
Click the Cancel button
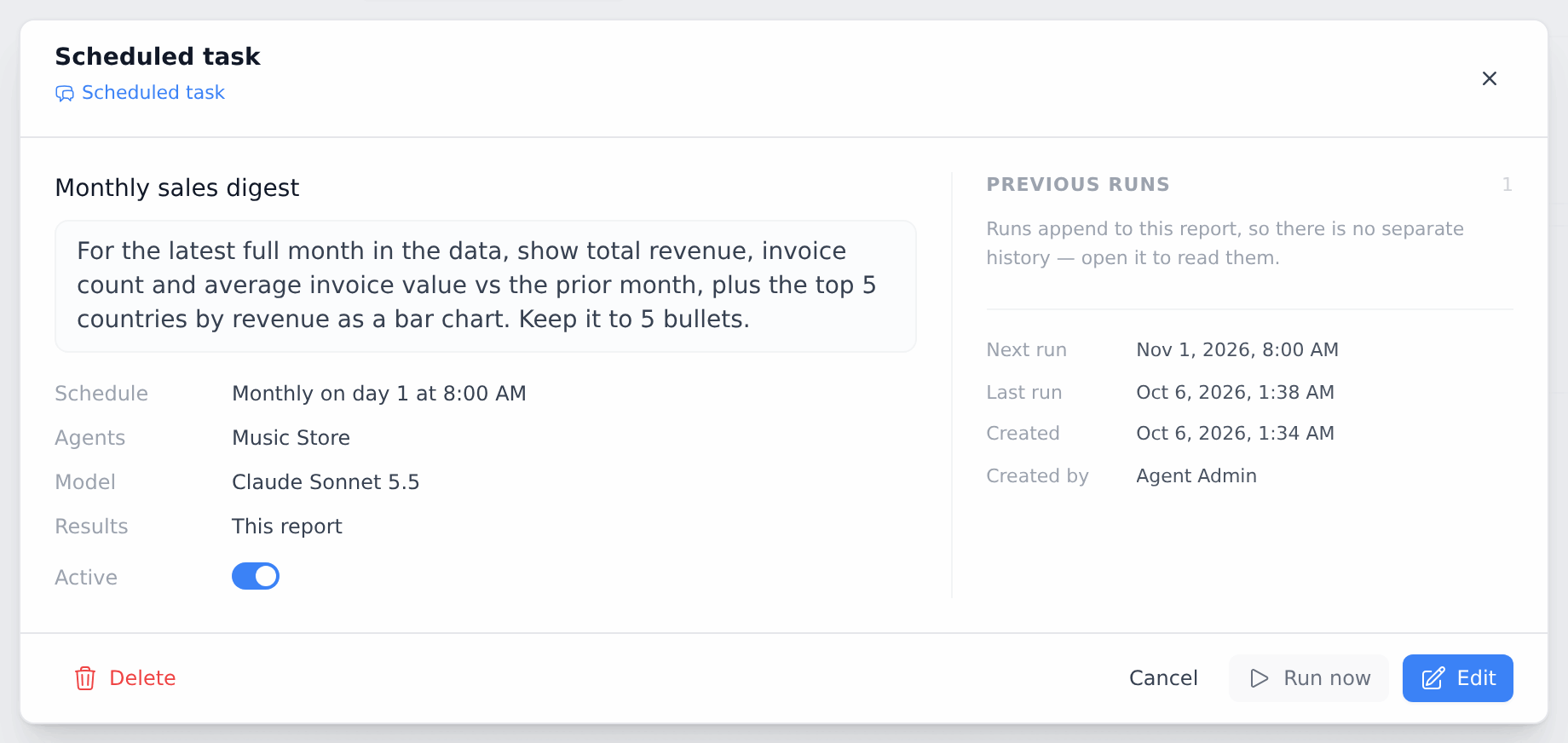(1163, 678)
